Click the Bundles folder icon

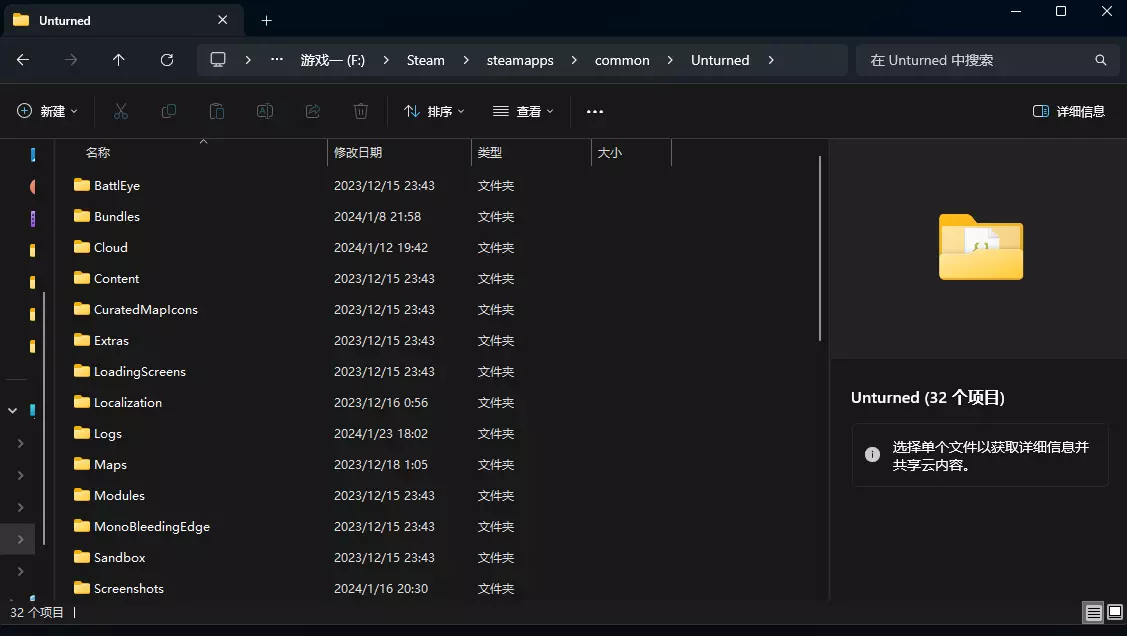pyautogui.click(x=82, y=216)
